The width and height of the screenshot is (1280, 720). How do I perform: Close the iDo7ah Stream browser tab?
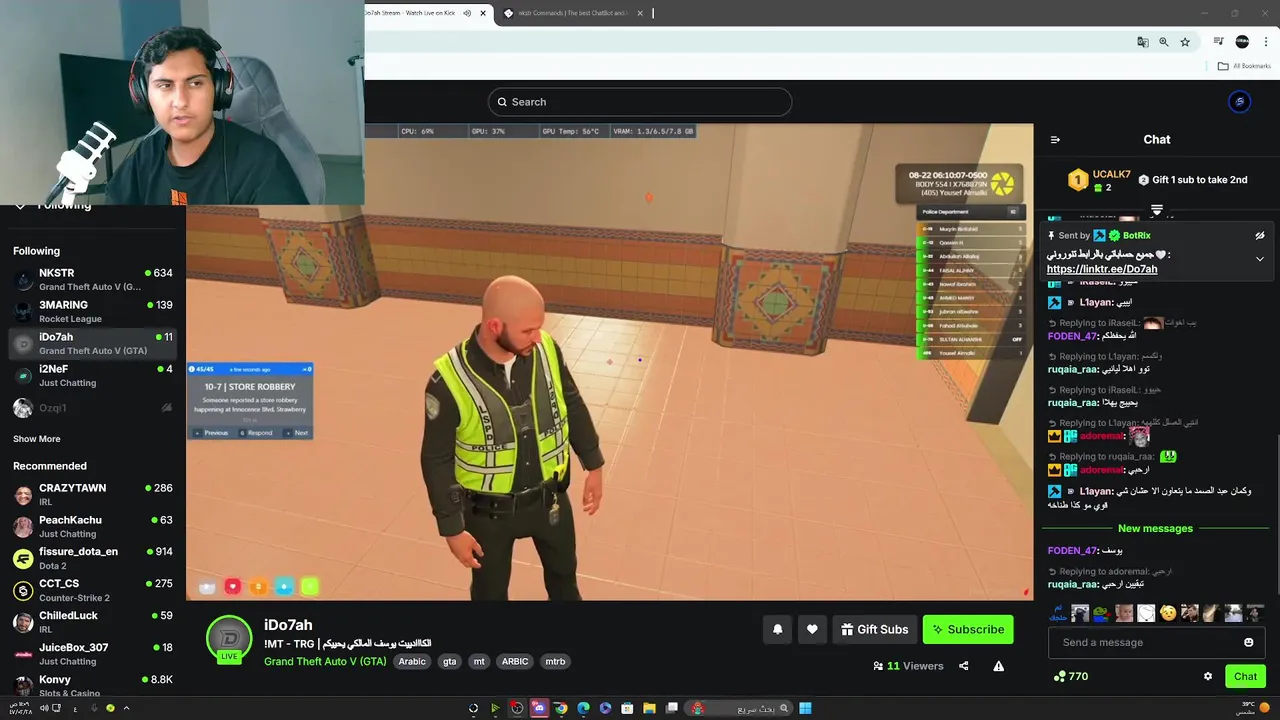coord(484,13)
